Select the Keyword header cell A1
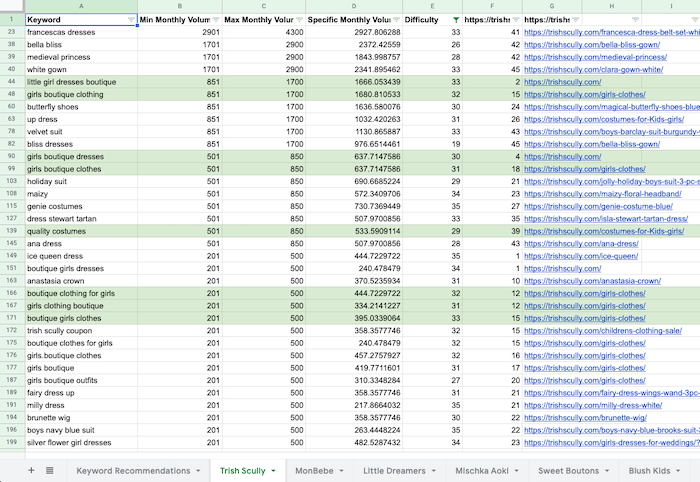The height and width of the screenshot is (482, 700). 81,20
